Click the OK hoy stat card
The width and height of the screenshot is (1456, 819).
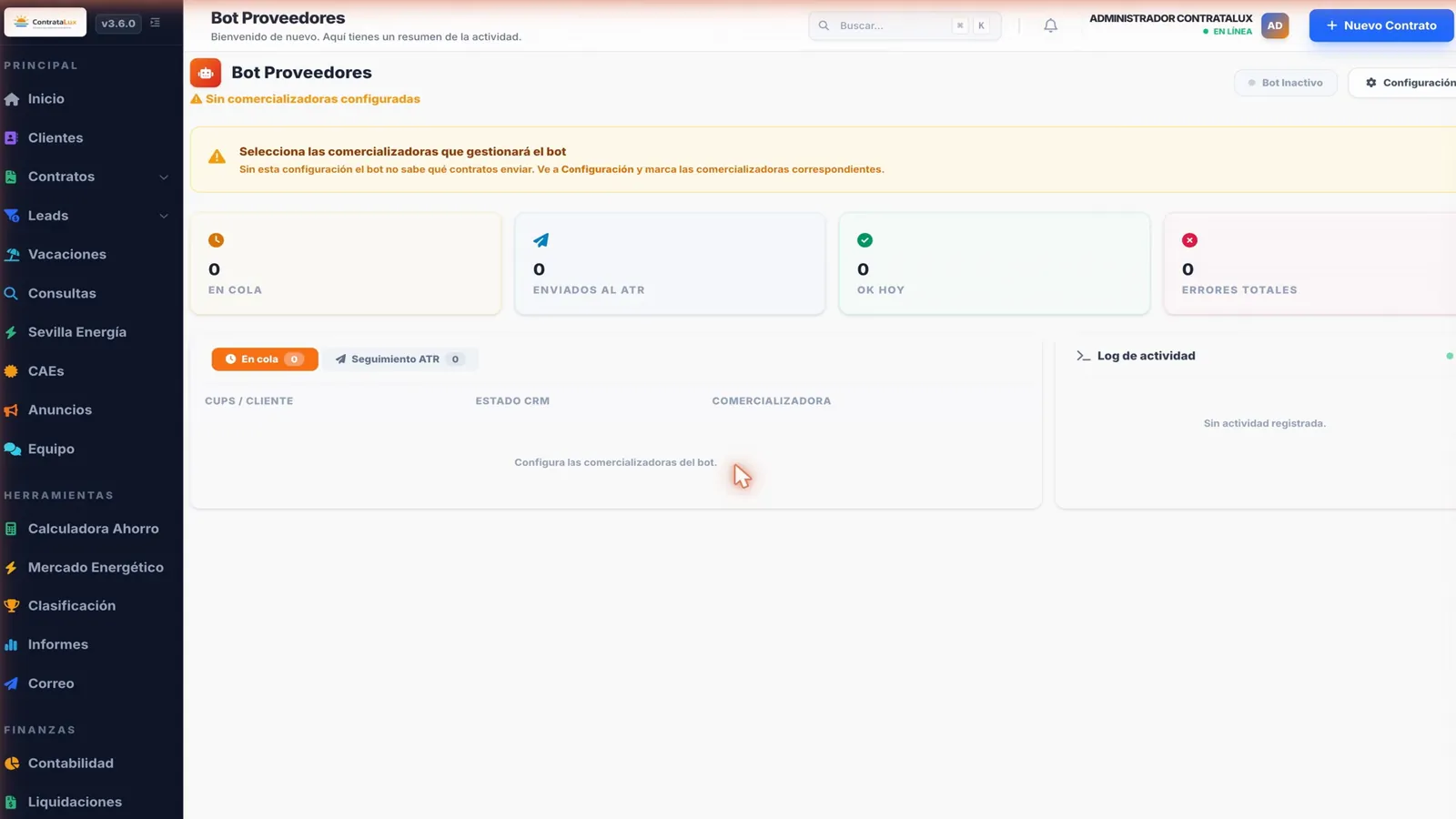(995, 264)
